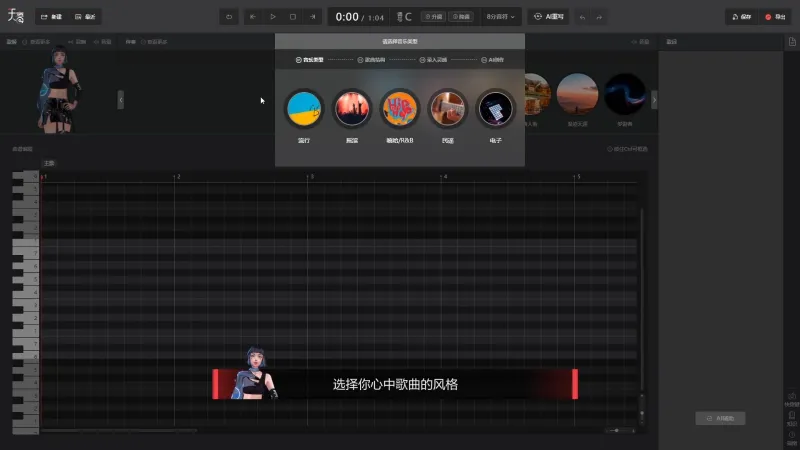Viewport: 800px width, 450px height.
Task: Choose the 嘻哈/R&B hip-hop genre circle
Action: [x=400, y=109]
